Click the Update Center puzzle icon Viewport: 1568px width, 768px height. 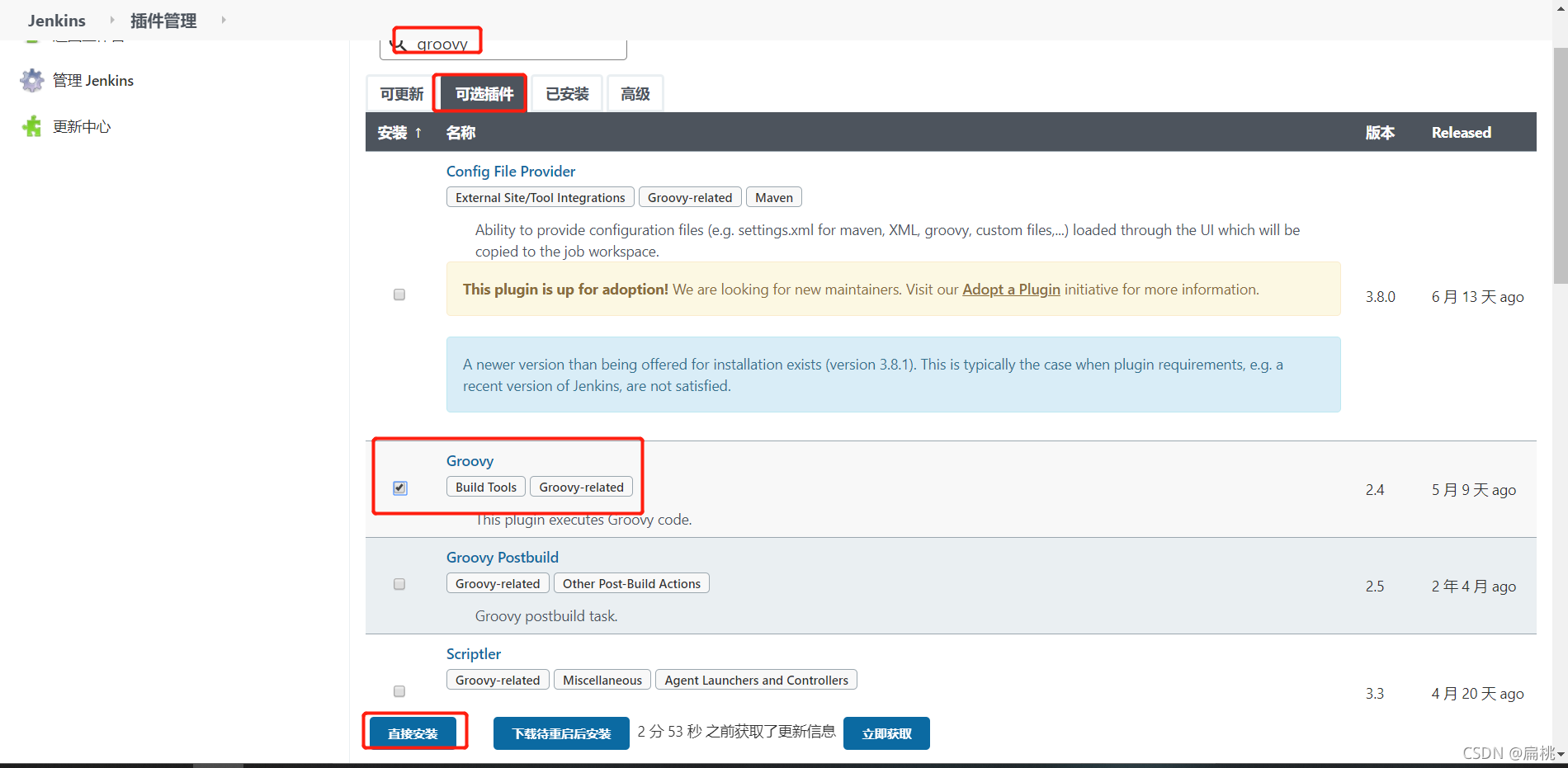click(x=32, y=126)
